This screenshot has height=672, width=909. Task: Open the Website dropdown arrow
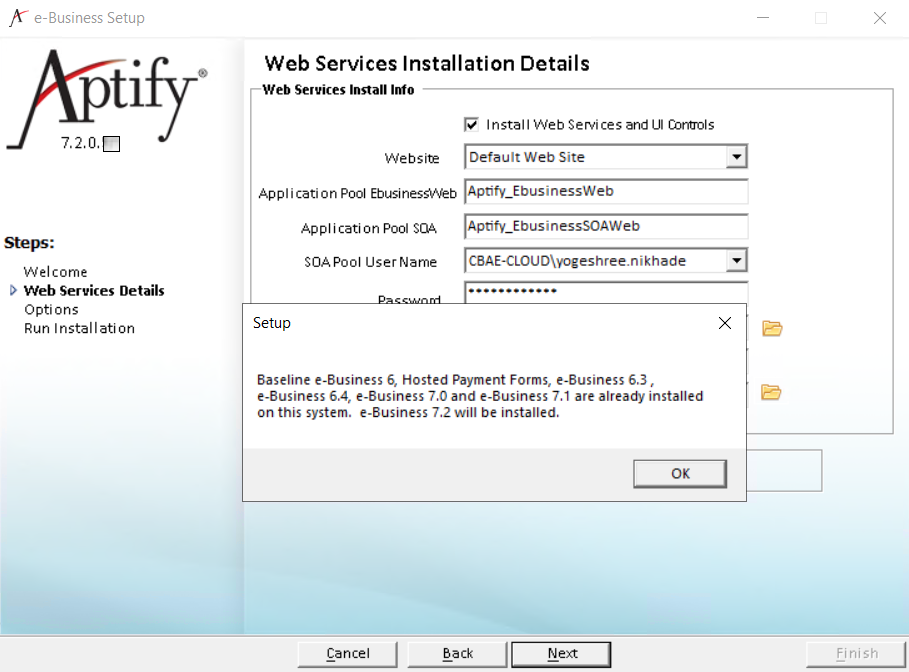click(736, 157)
